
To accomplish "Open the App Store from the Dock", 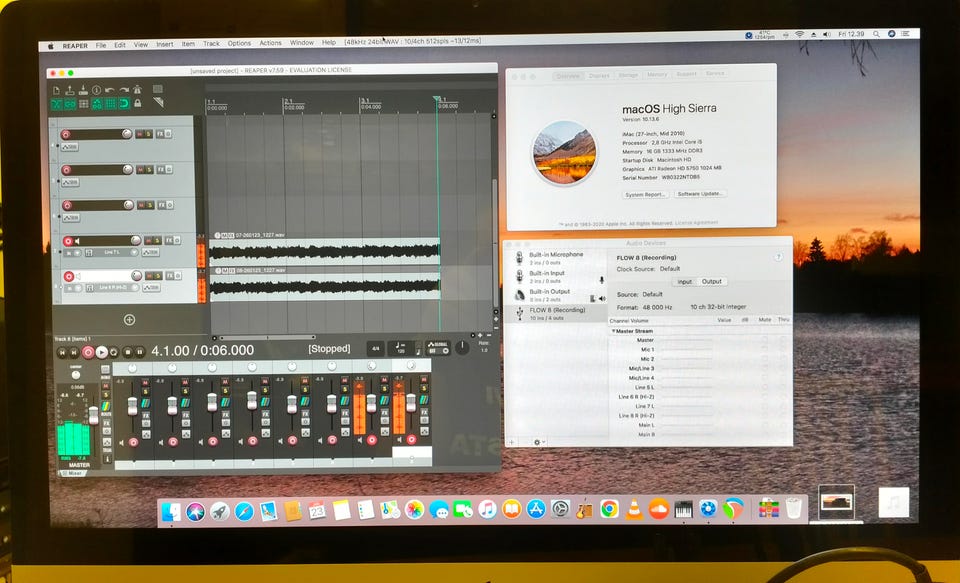I will [x=536, y=508].
